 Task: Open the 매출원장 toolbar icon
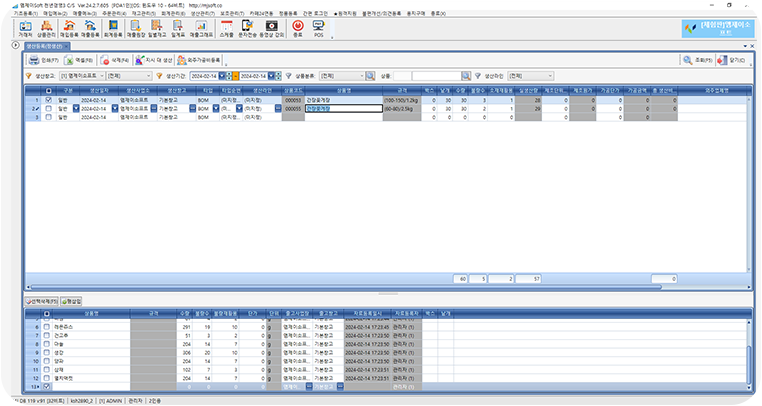(136, 29)
